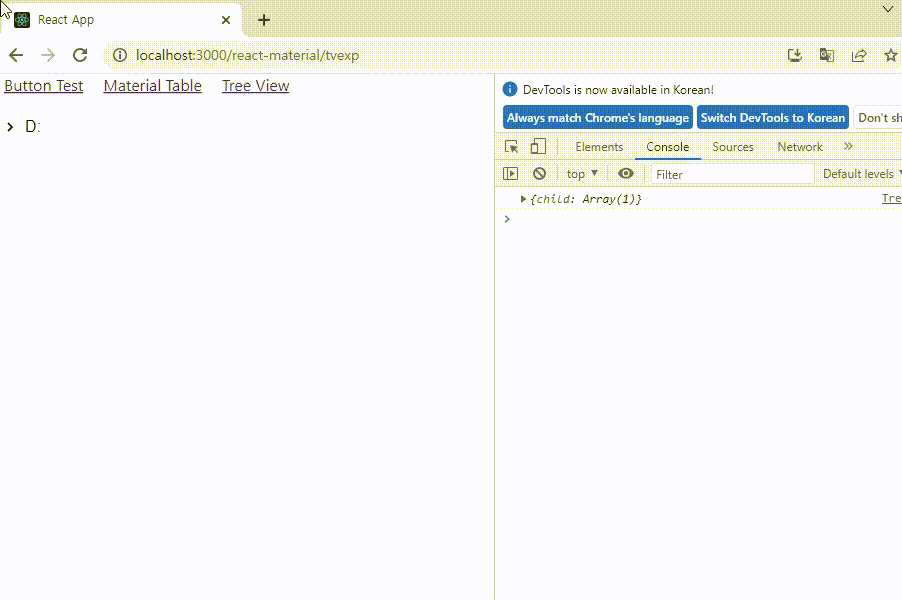
Task: Click the DevTools info notification icon
Action: pos(510,89)
